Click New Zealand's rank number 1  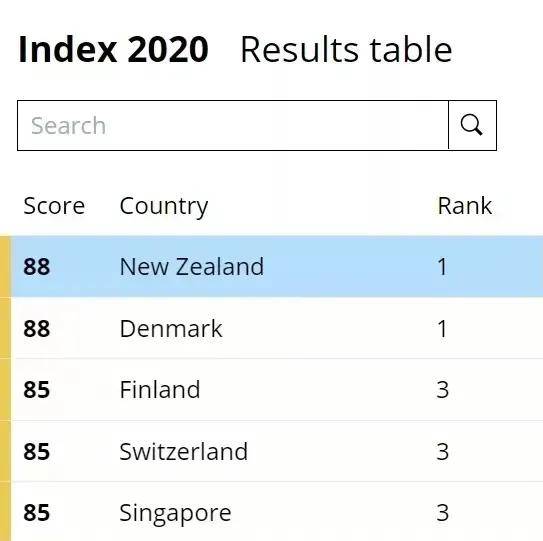[x=442, y=267]
